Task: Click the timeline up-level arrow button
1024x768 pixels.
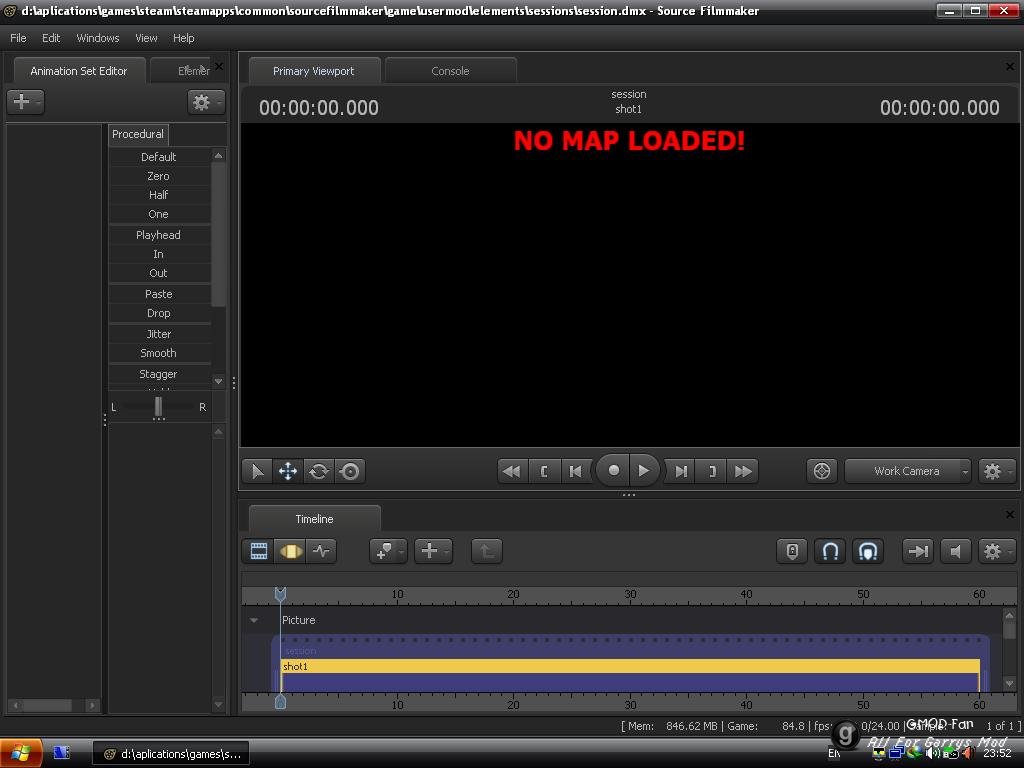Action: (487, 551)
